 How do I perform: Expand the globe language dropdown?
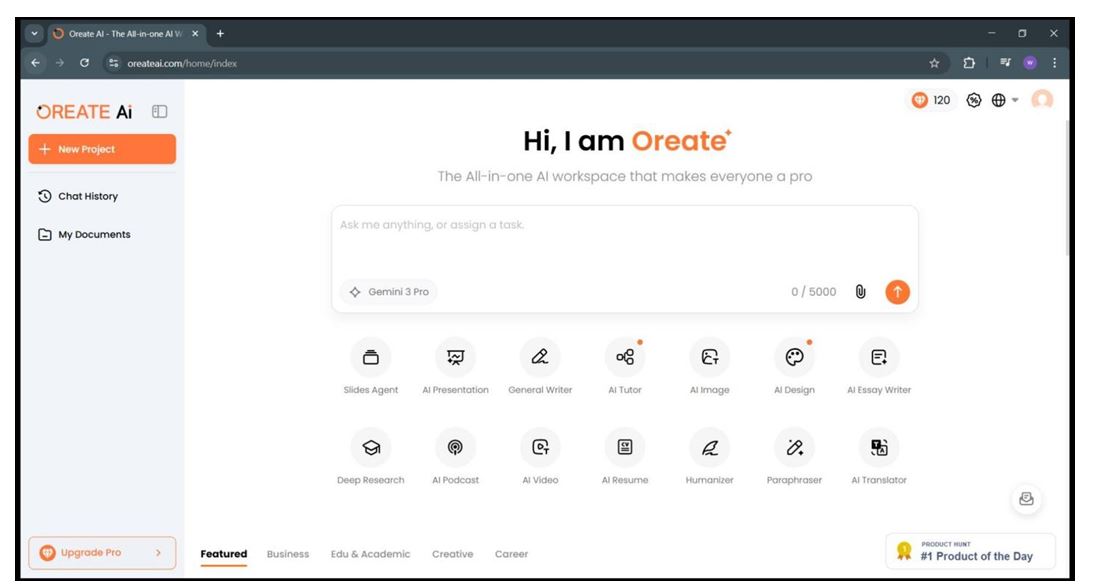(1004, 100)
